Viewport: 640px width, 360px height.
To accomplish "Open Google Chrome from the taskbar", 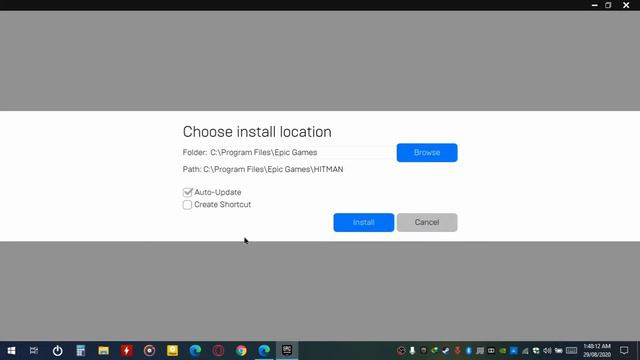I will click(x=241, y=351).
